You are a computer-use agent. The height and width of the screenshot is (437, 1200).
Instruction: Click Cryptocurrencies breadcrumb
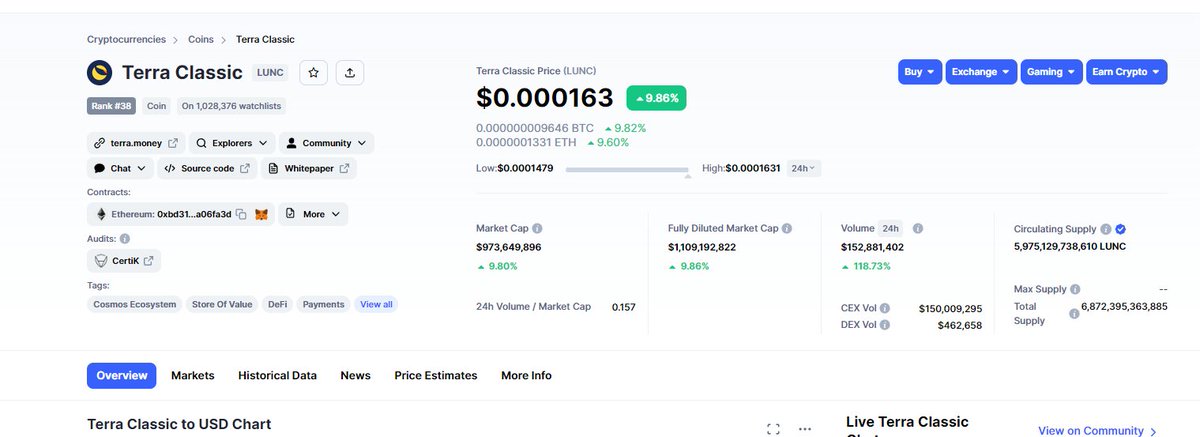(126, 39)
